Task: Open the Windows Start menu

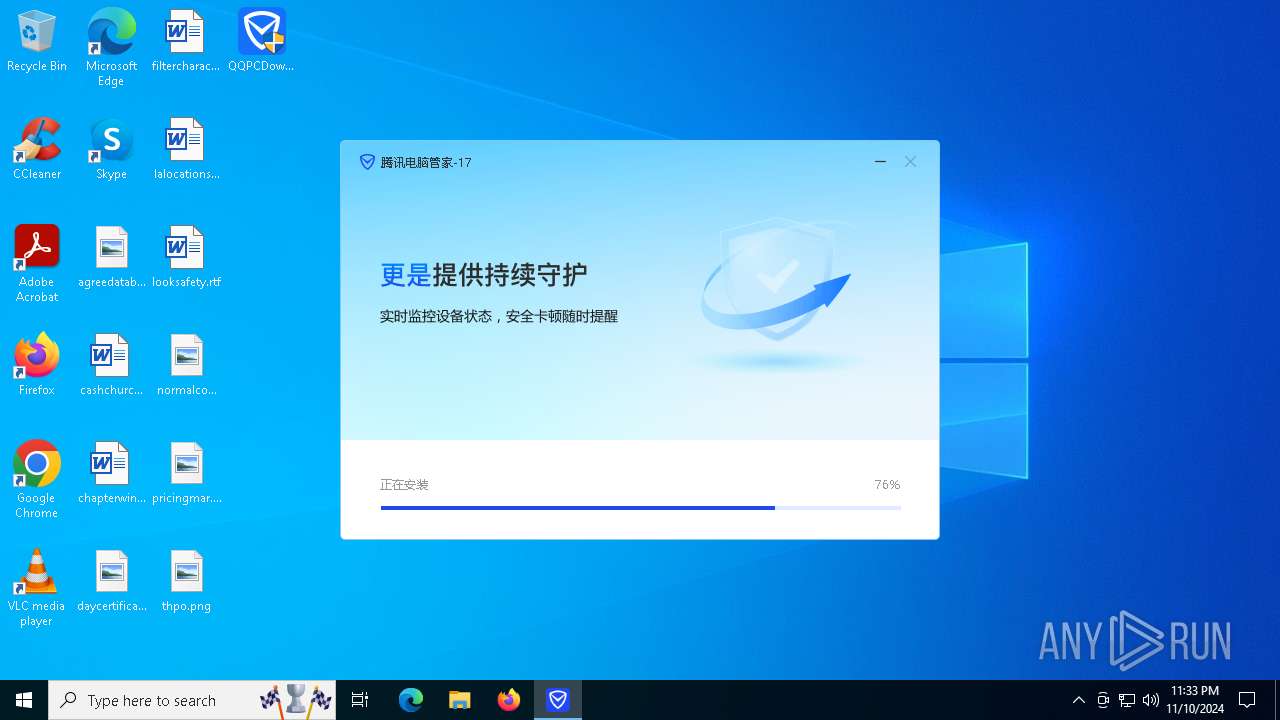Action: [x=24, y=700]
